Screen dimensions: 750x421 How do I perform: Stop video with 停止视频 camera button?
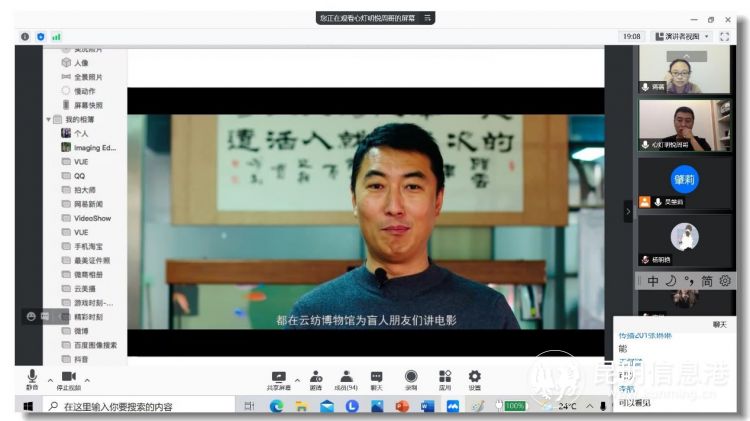click(x=68, y=376)
